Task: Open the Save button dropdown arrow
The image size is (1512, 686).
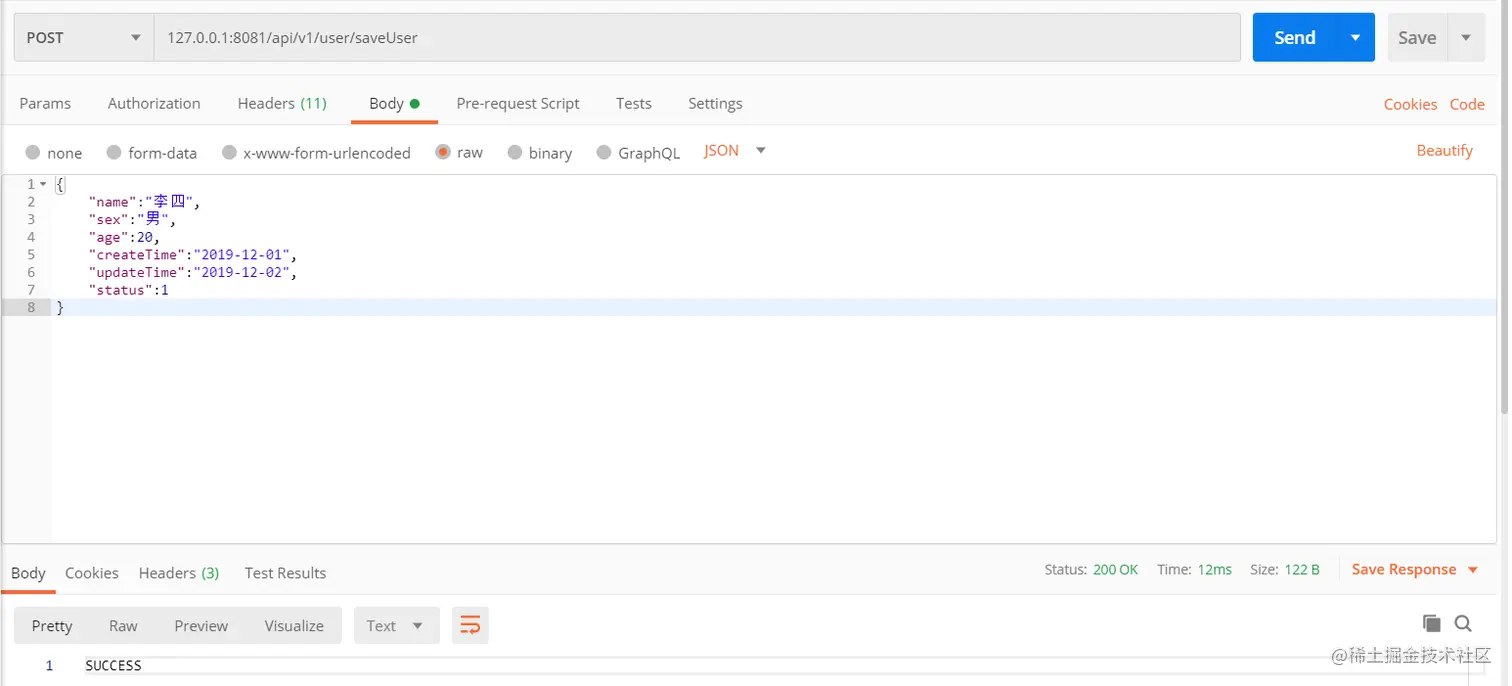Action: [x=1466, y=37]
